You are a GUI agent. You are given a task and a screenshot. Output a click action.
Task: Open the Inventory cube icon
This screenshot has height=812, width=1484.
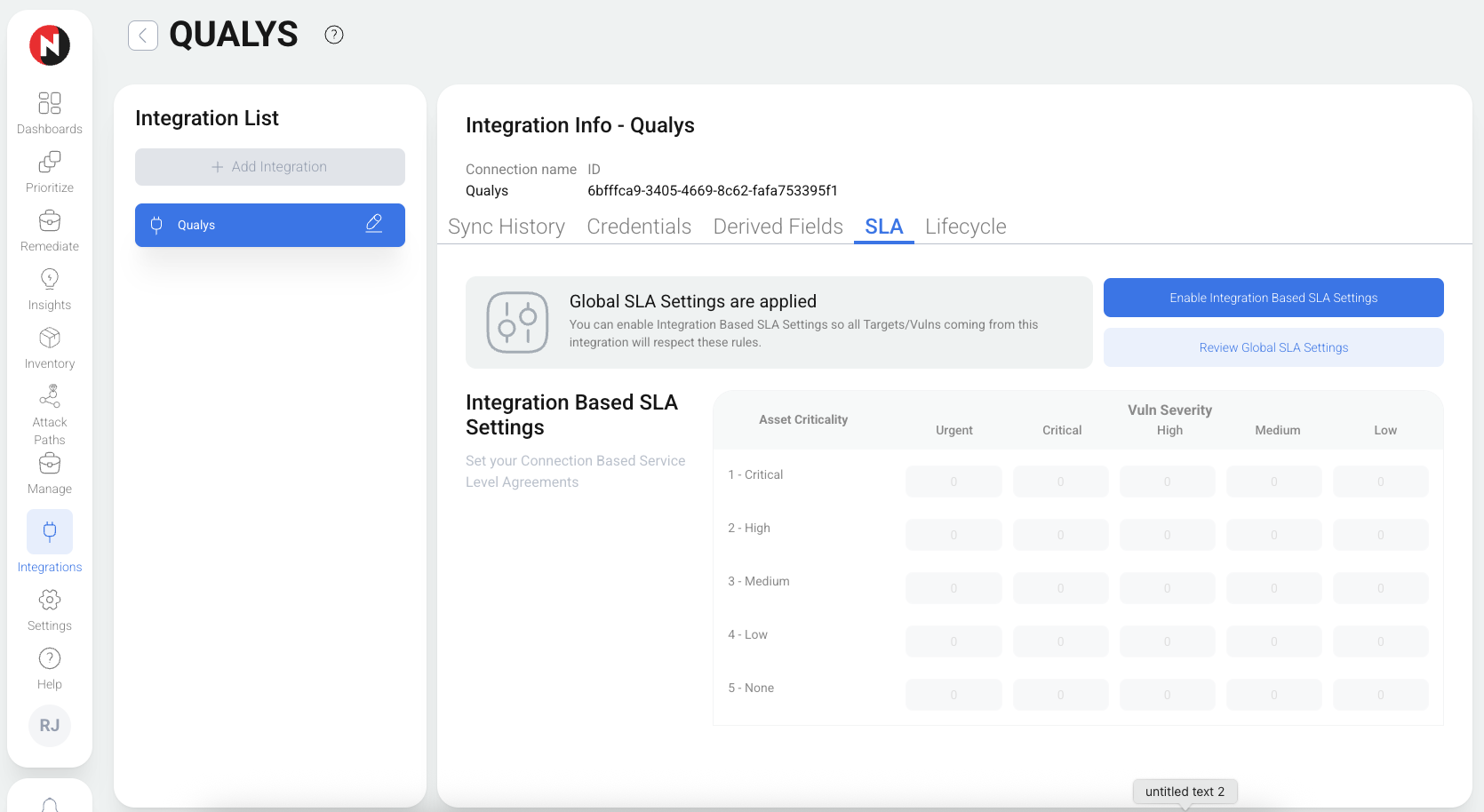[50, 338]
